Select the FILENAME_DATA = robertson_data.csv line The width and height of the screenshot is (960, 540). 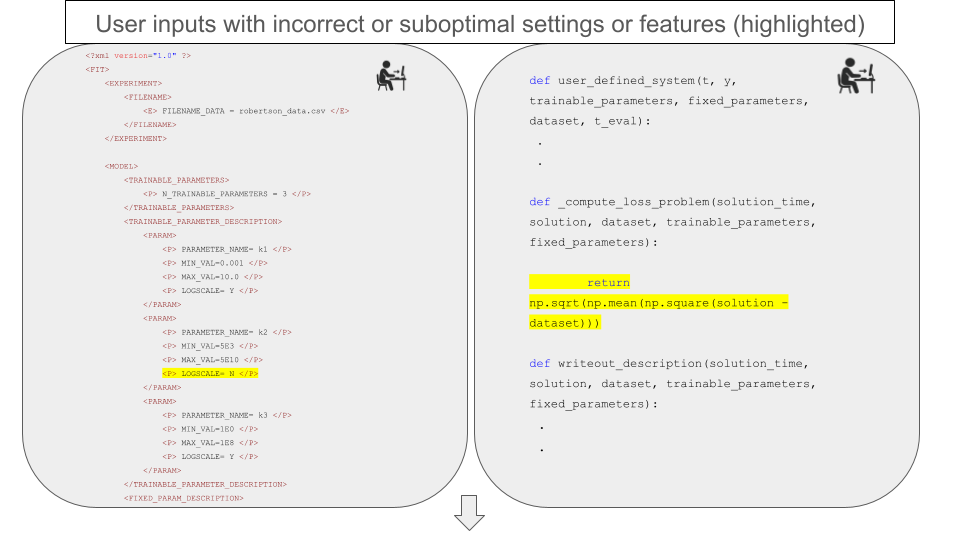click(x=245, y=110)
